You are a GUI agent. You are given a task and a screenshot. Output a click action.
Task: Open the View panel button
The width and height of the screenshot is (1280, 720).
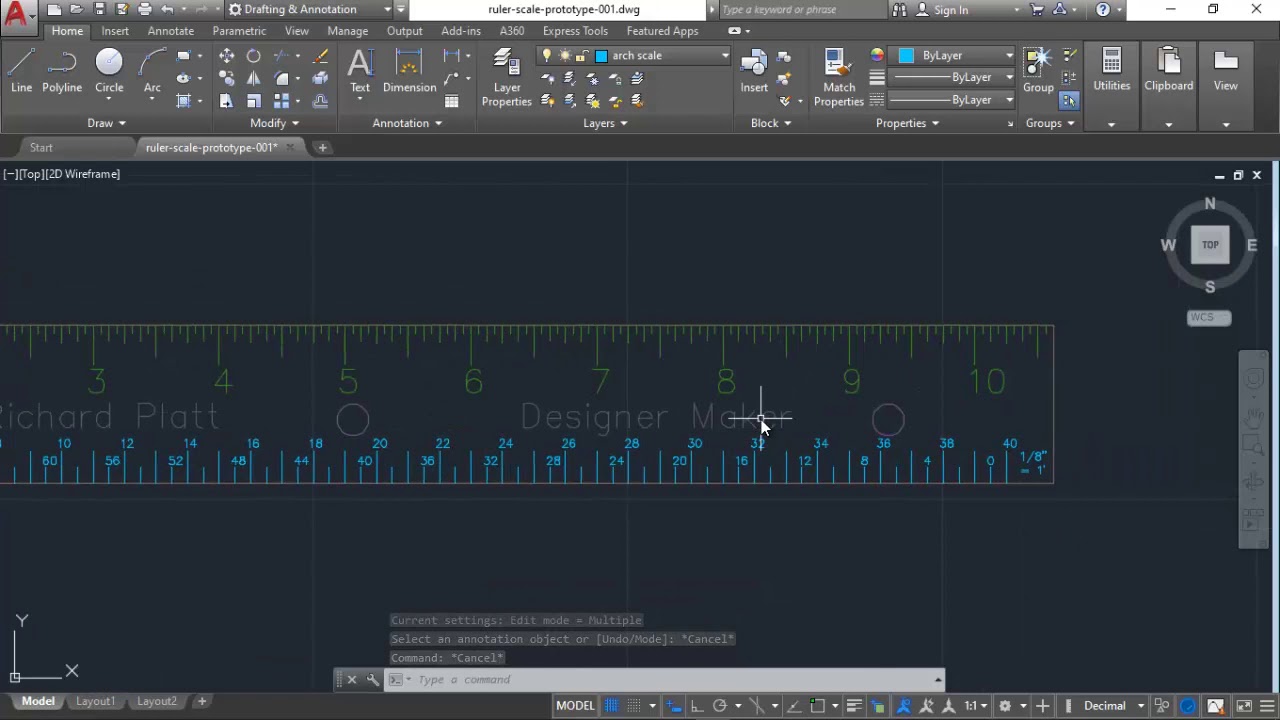[1226, 72]
